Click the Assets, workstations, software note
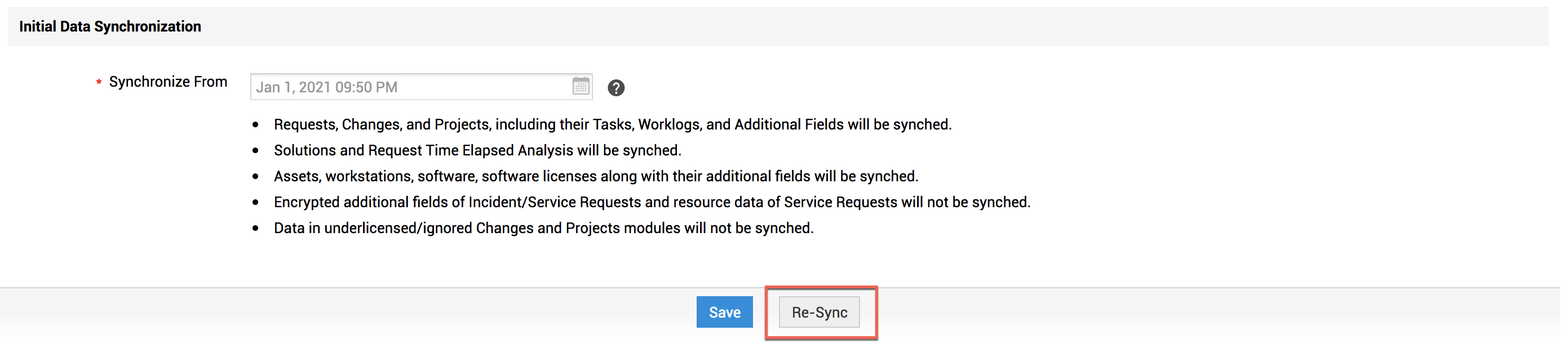Viewport: 1568px width, 348px height. point(595,176)
